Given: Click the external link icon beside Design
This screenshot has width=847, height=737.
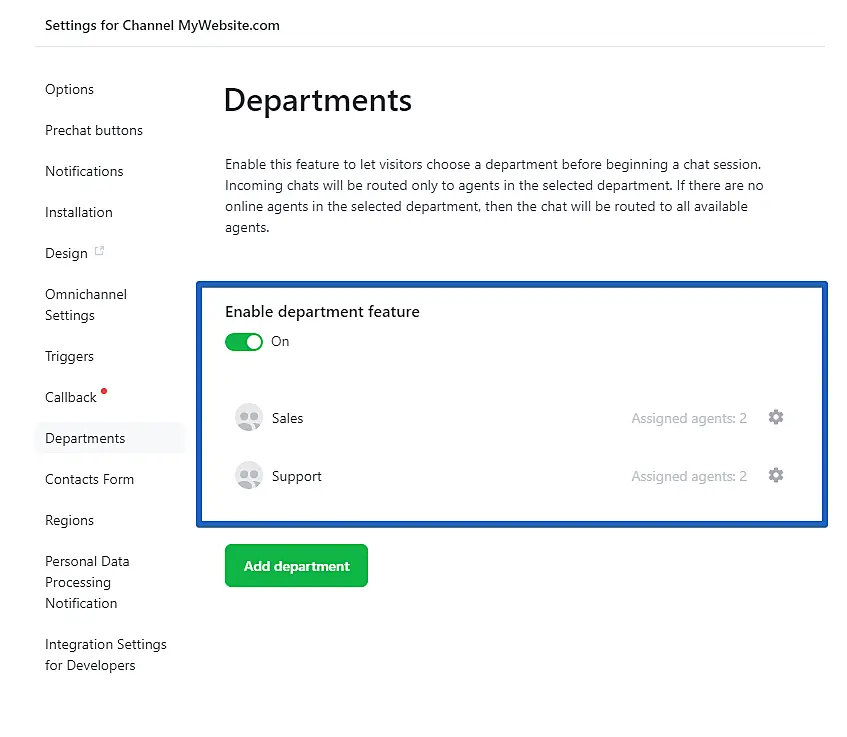Looking at the screenshot, I should (99, 252).
